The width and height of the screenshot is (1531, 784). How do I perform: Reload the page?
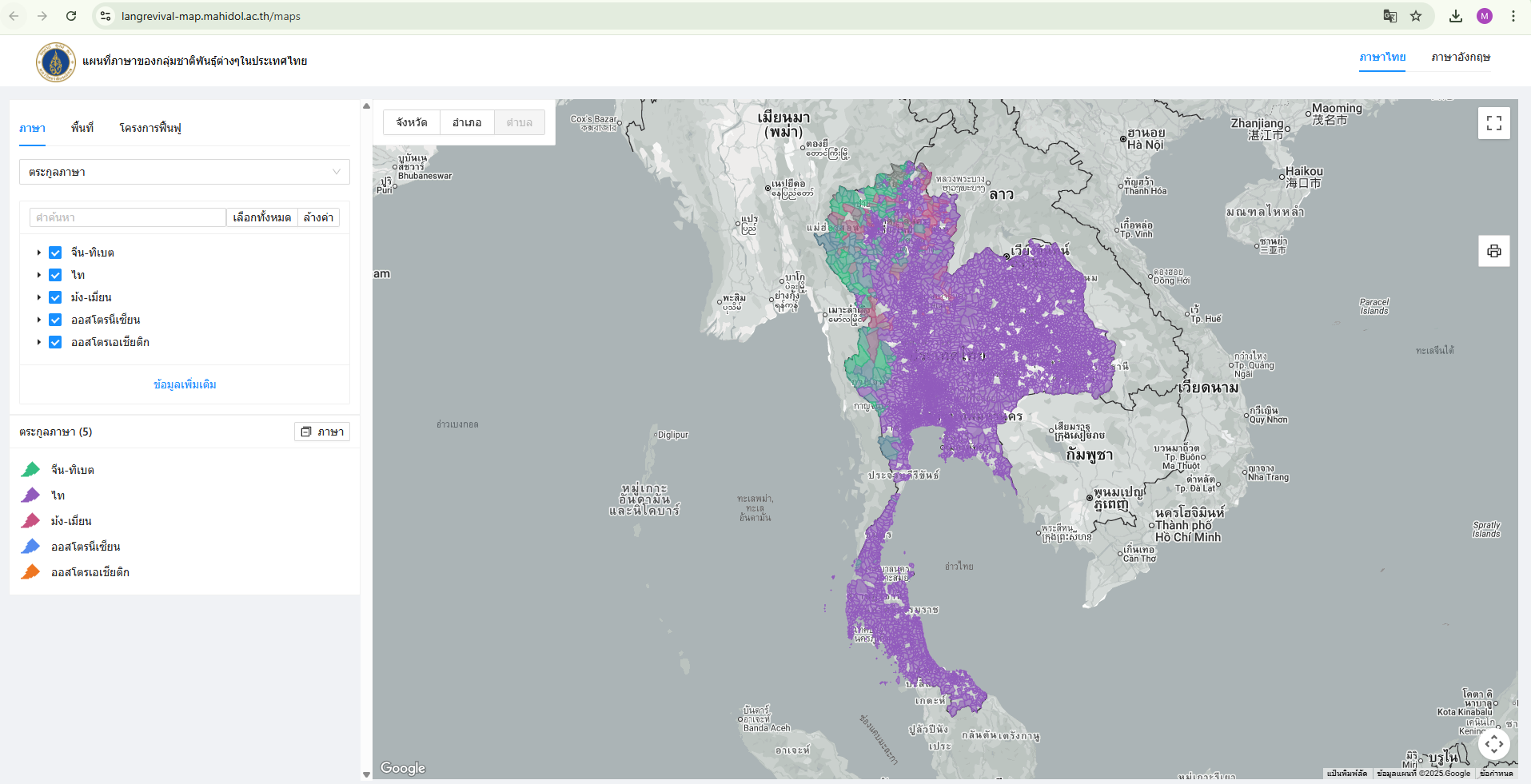[x=71, y=16]
